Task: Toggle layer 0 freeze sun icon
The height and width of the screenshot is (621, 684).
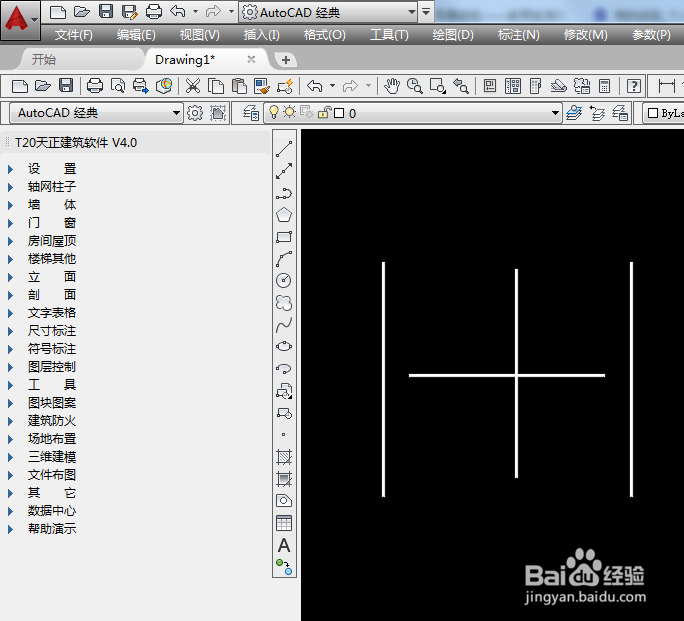Action: 289,112
